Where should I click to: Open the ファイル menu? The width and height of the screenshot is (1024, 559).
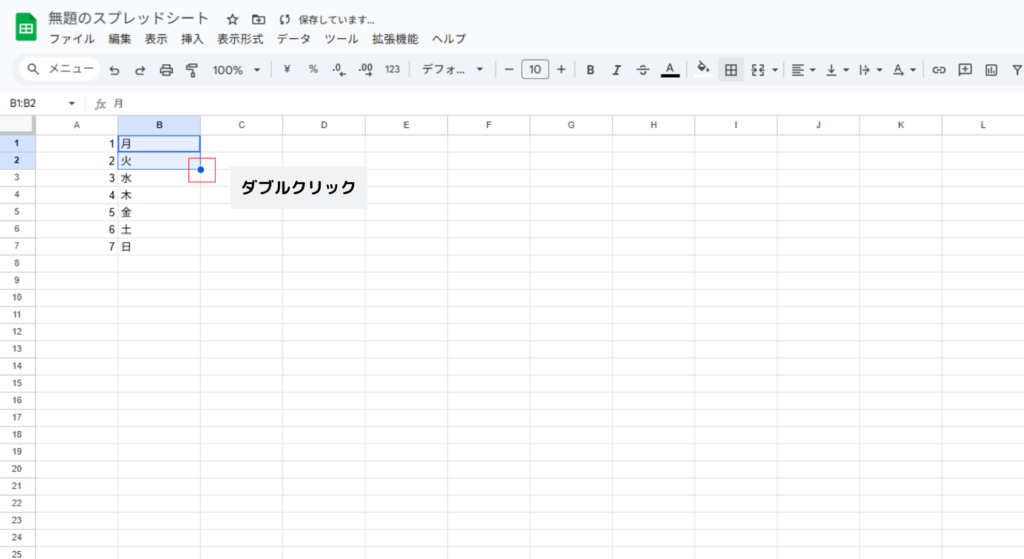[72, 39]
